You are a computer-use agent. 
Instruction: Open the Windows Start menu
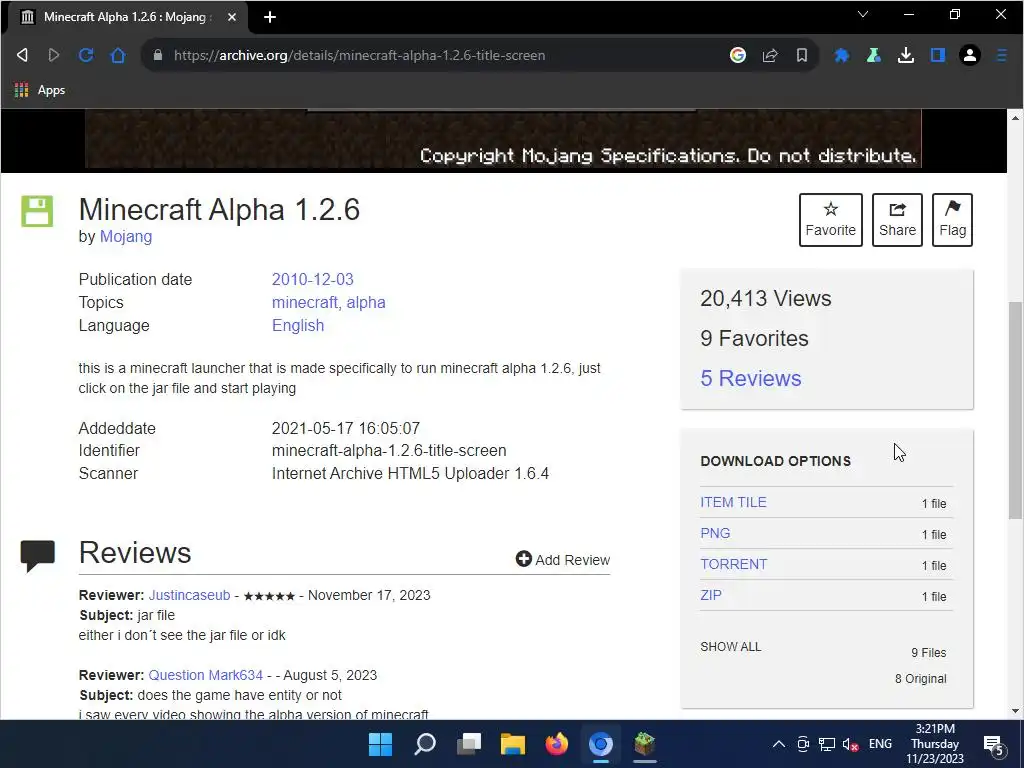380,744
